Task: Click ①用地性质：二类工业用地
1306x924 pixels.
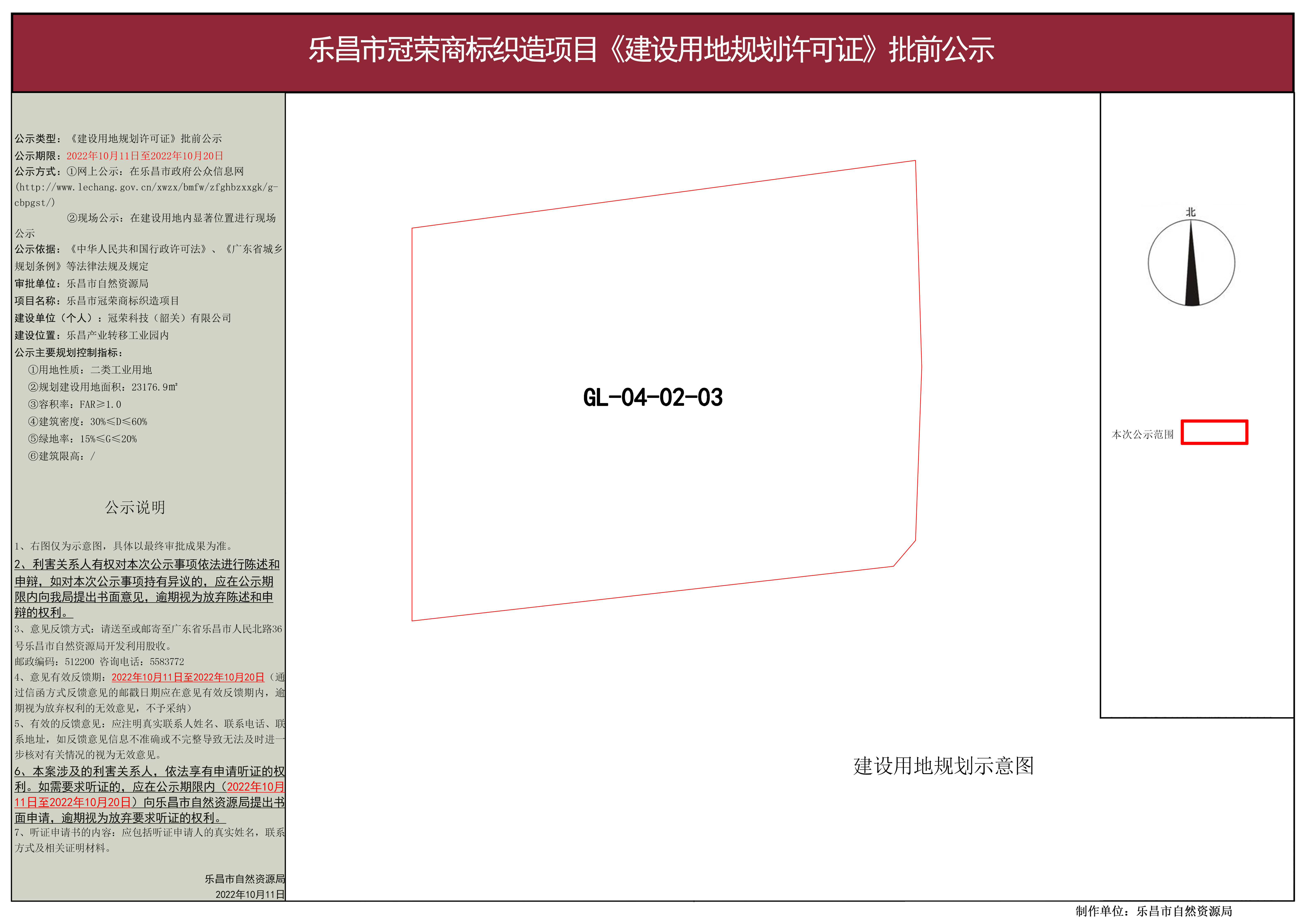Action: point(90,370)
